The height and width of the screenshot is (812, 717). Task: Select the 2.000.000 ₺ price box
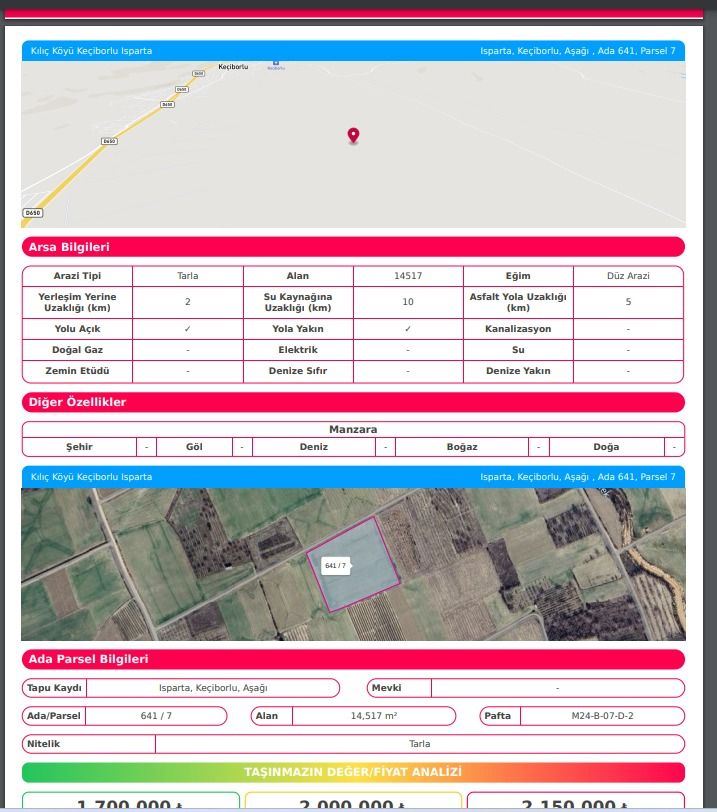tap(353, 803)
